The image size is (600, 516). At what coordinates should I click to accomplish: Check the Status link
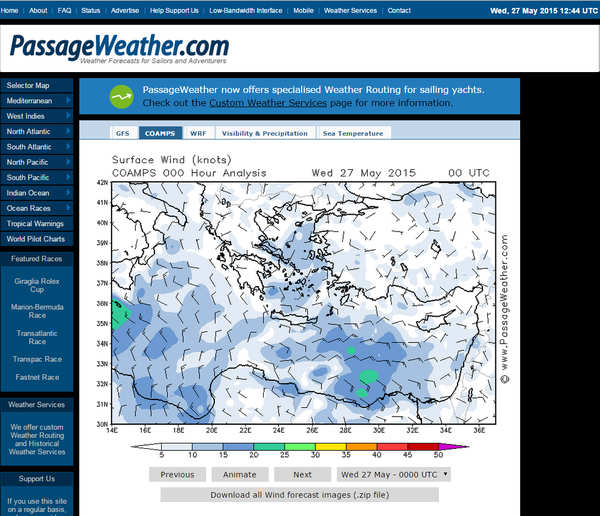[91, 11]
